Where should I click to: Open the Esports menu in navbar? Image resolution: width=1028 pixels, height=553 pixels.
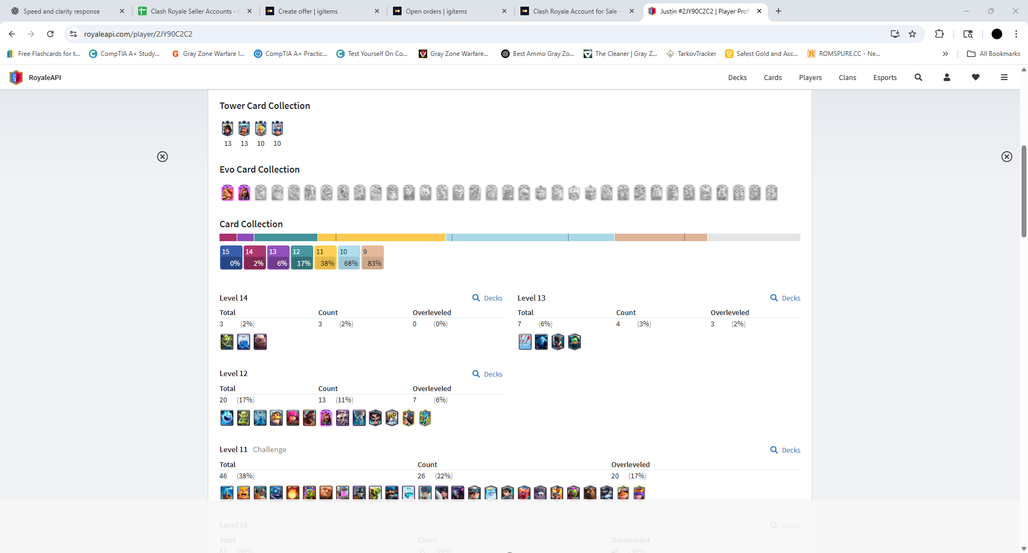pyautogui.click(x=884, y=77)
